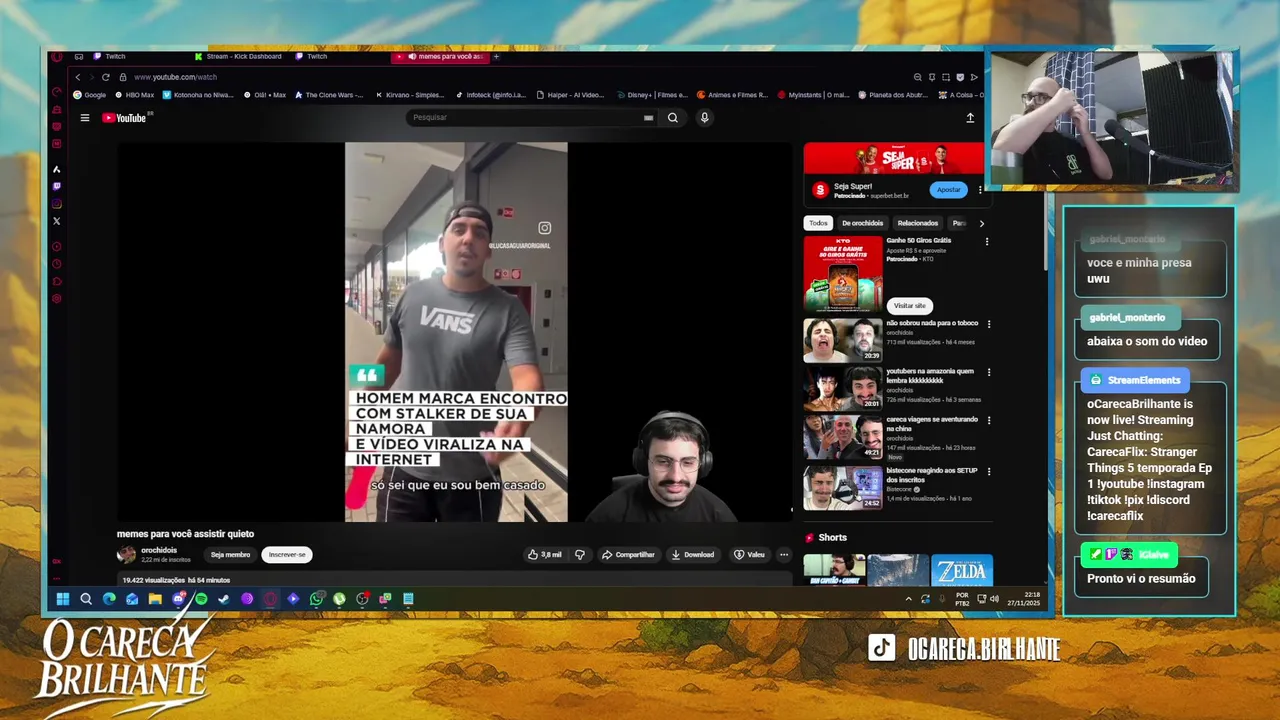The image size is (1280, 720).
Task: Open options for 'Ganhe 50 Giros Grátis' ad
Action: (987, 241)
